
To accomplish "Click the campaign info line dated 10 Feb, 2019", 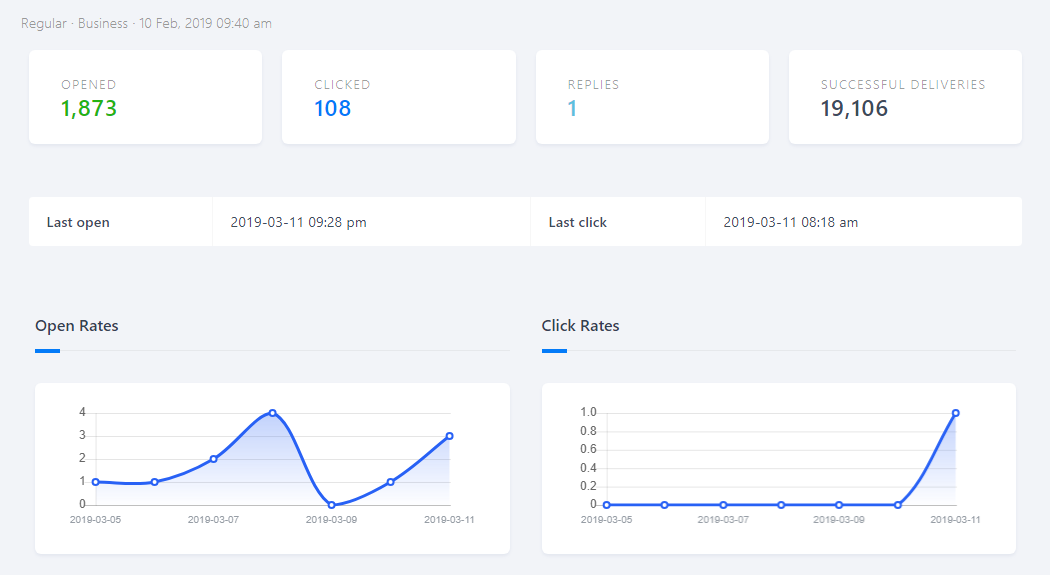I will [146, 23].
